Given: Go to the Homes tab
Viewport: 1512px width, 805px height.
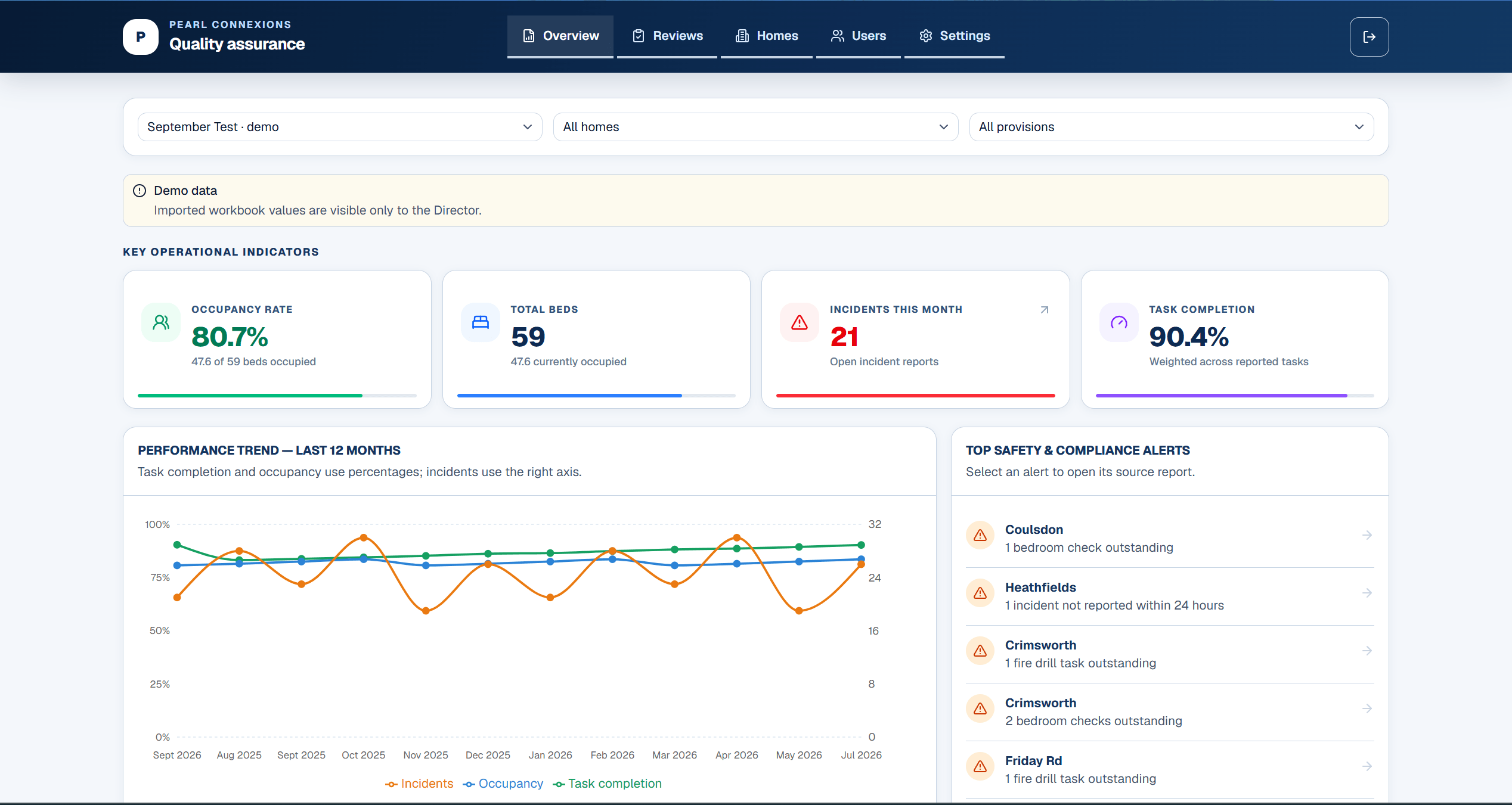Looking at the screenshot, I should (x=767, y=36).
